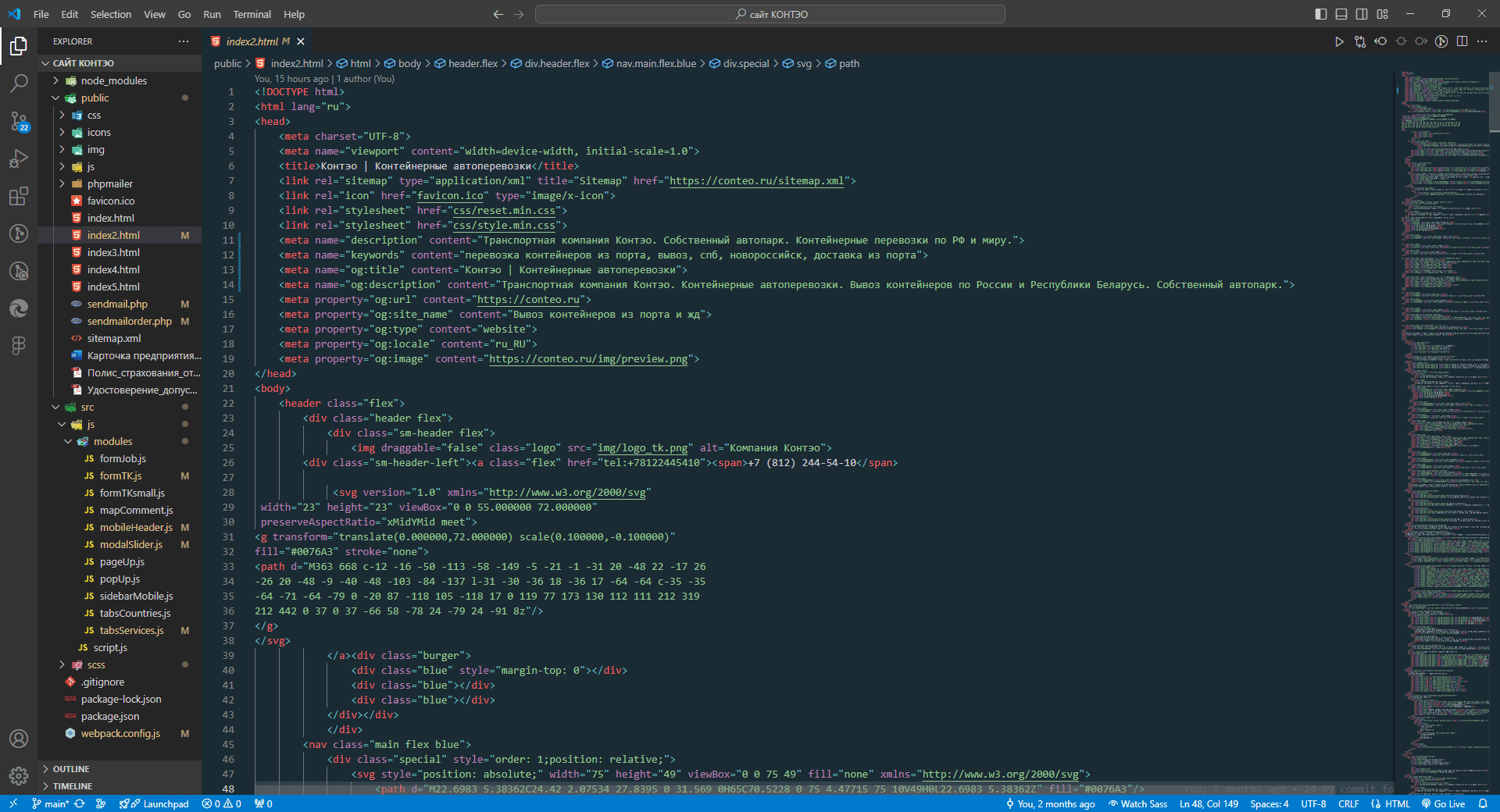Open the Extensions view
Screen dimensions: 1500x812
click(19, 196)
